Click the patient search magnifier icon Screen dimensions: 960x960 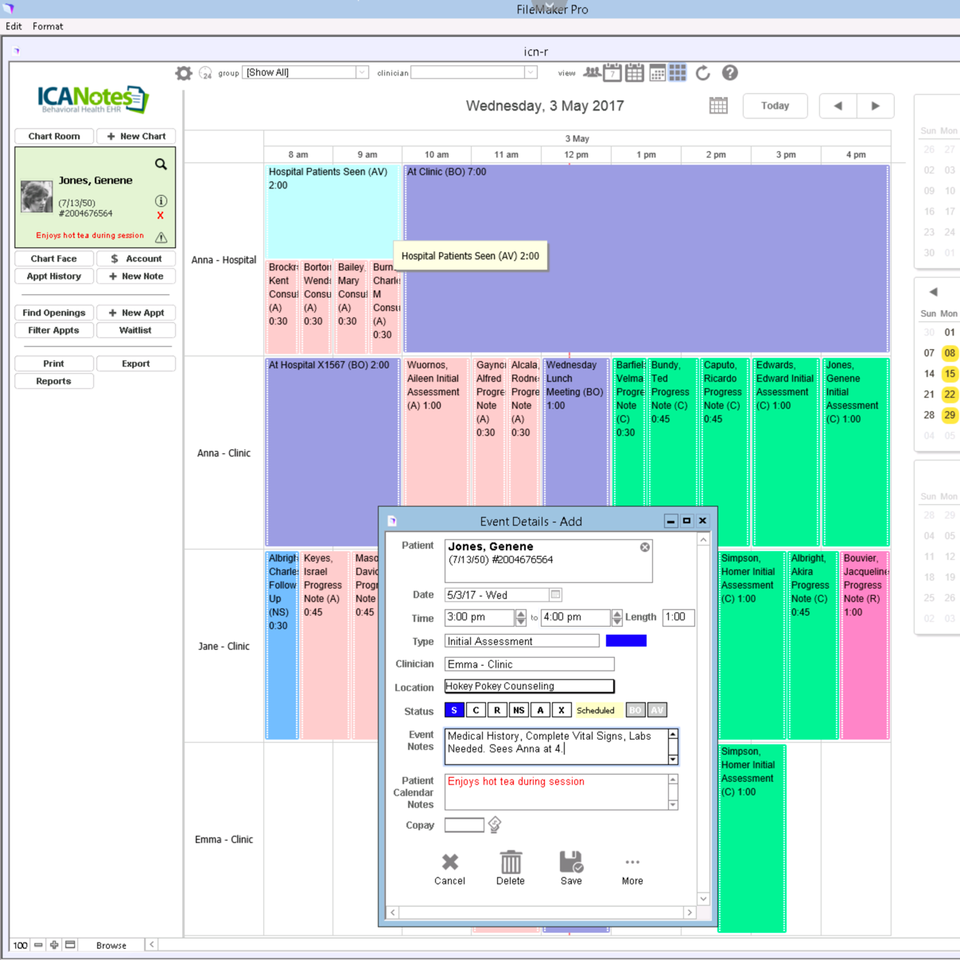161,164
